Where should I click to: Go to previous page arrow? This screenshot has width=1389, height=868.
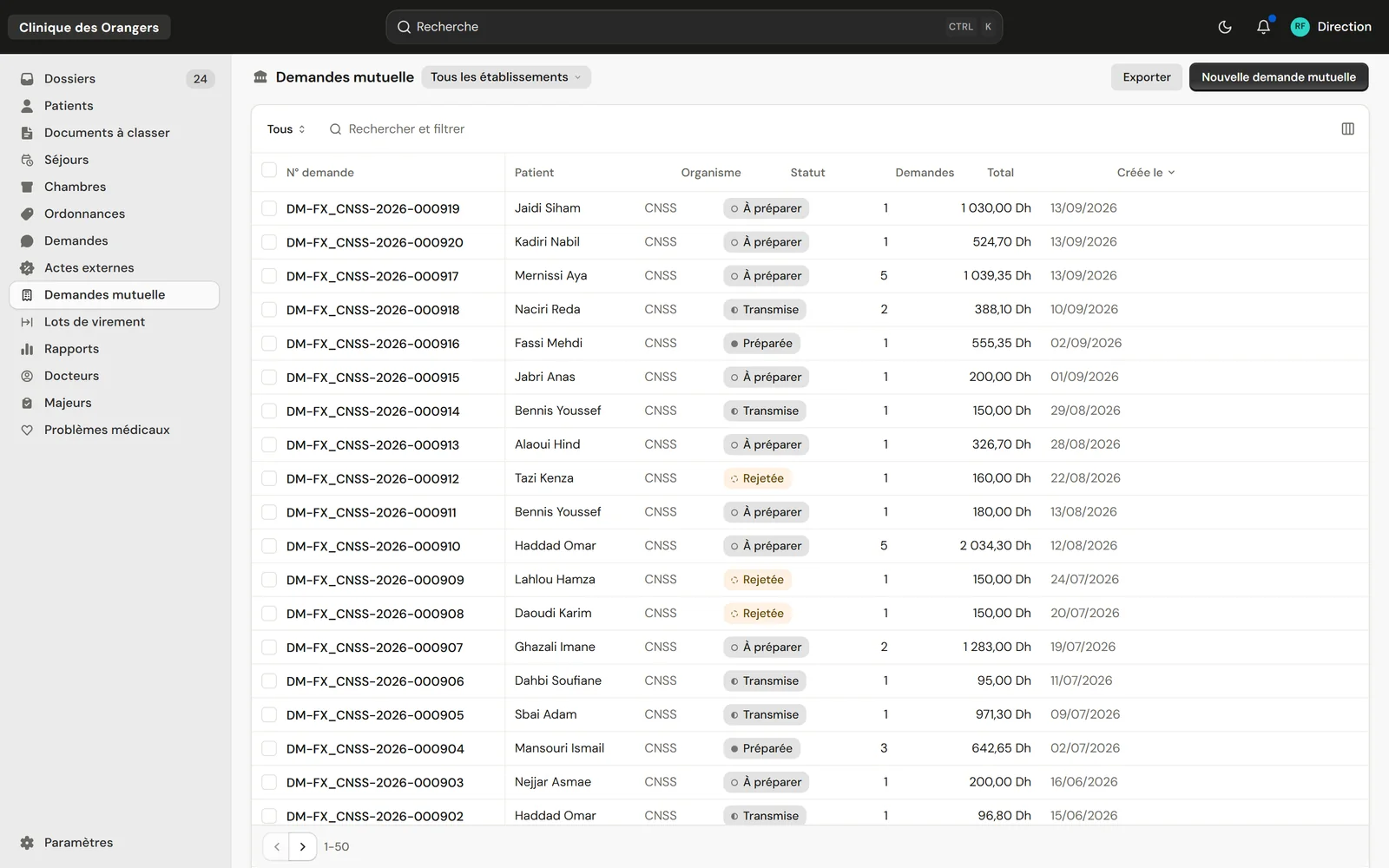[x=277, y=846]
